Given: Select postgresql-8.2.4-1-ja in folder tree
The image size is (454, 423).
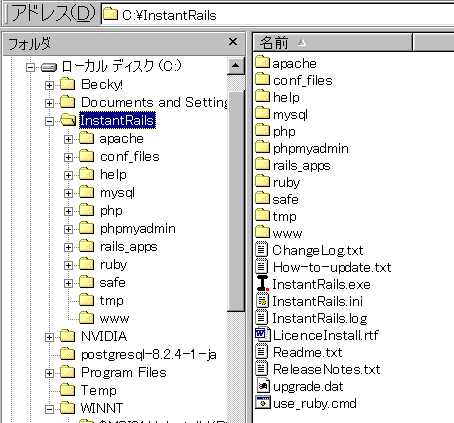Looking at the screenshot, I should [x=149, y=354].
